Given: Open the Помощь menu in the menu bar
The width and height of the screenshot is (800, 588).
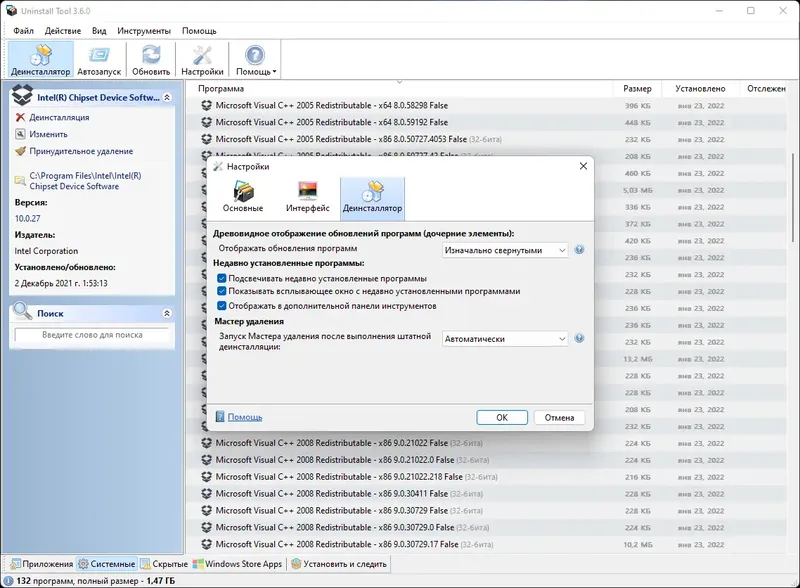Looking at the screenshot, I should (199, 31).
